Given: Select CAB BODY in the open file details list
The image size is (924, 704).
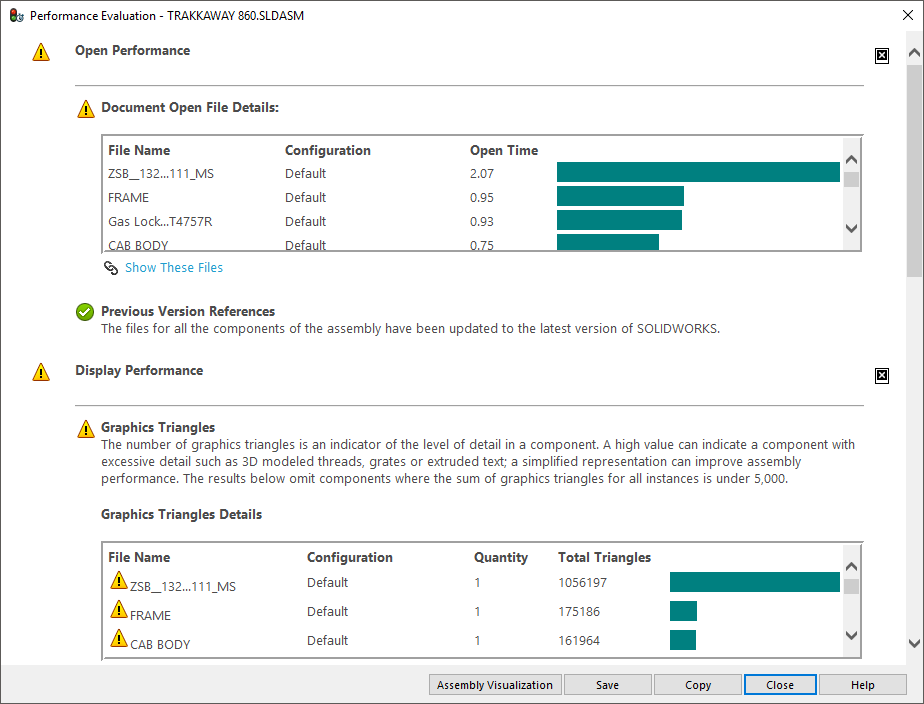Looking at the screenshot, I should coord(138,244).
